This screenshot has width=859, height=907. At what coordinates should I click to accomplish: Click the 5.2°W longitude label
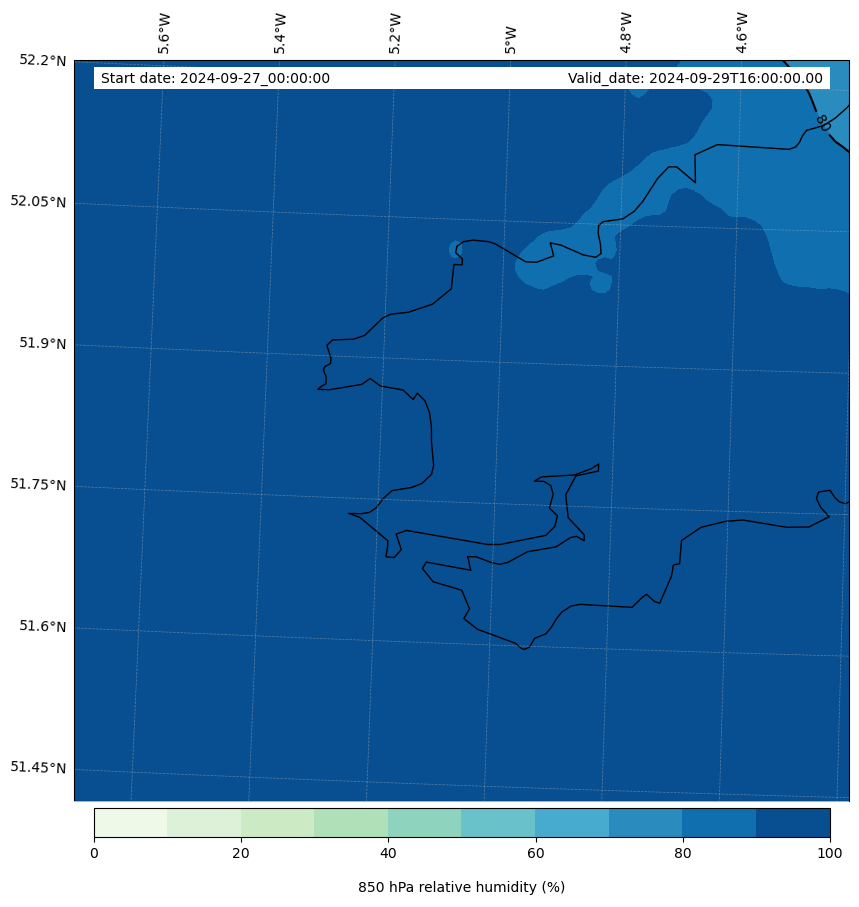point(395,33)
